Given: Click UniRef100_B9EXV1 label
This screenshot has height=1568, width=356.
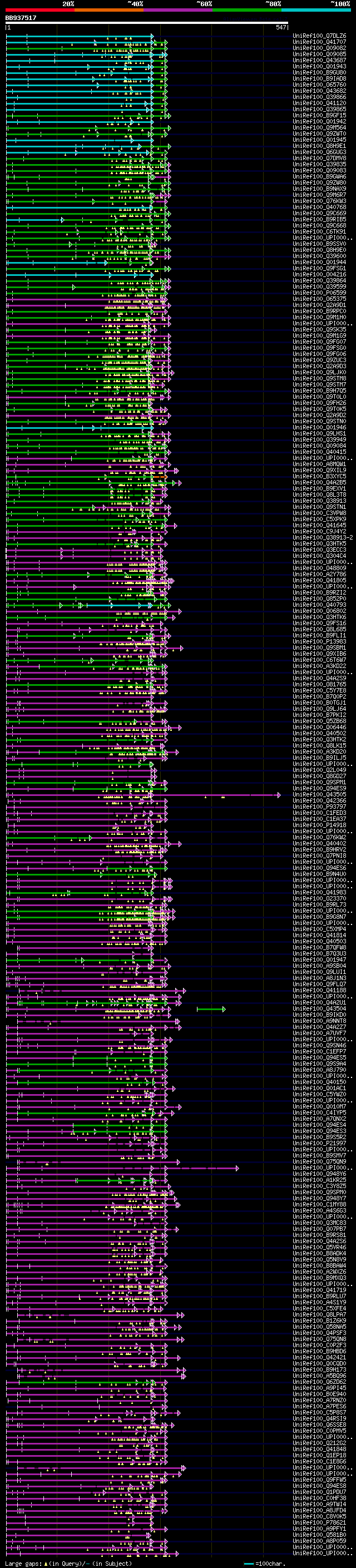Looking at the screenshot, I should 319,489.
